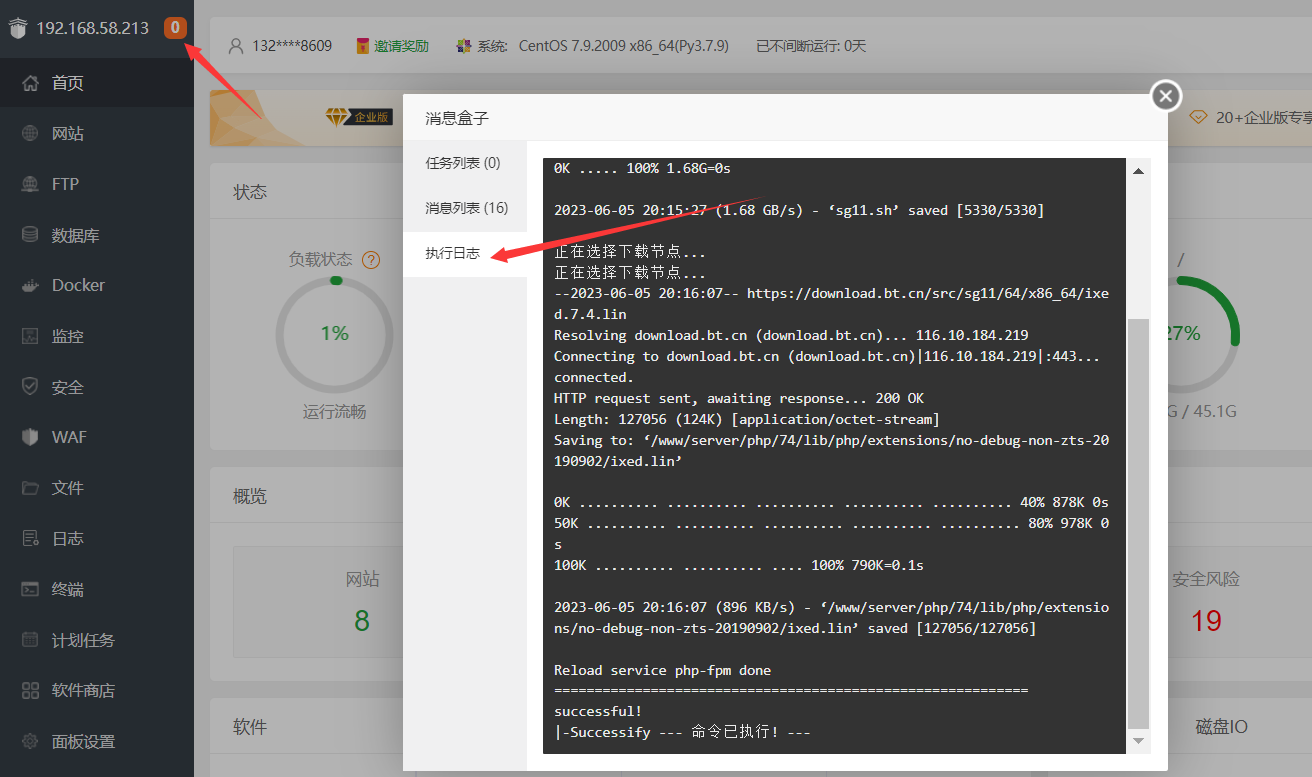
Task: Click the log scrollbar up arrow
Action: coord(1138,171)
